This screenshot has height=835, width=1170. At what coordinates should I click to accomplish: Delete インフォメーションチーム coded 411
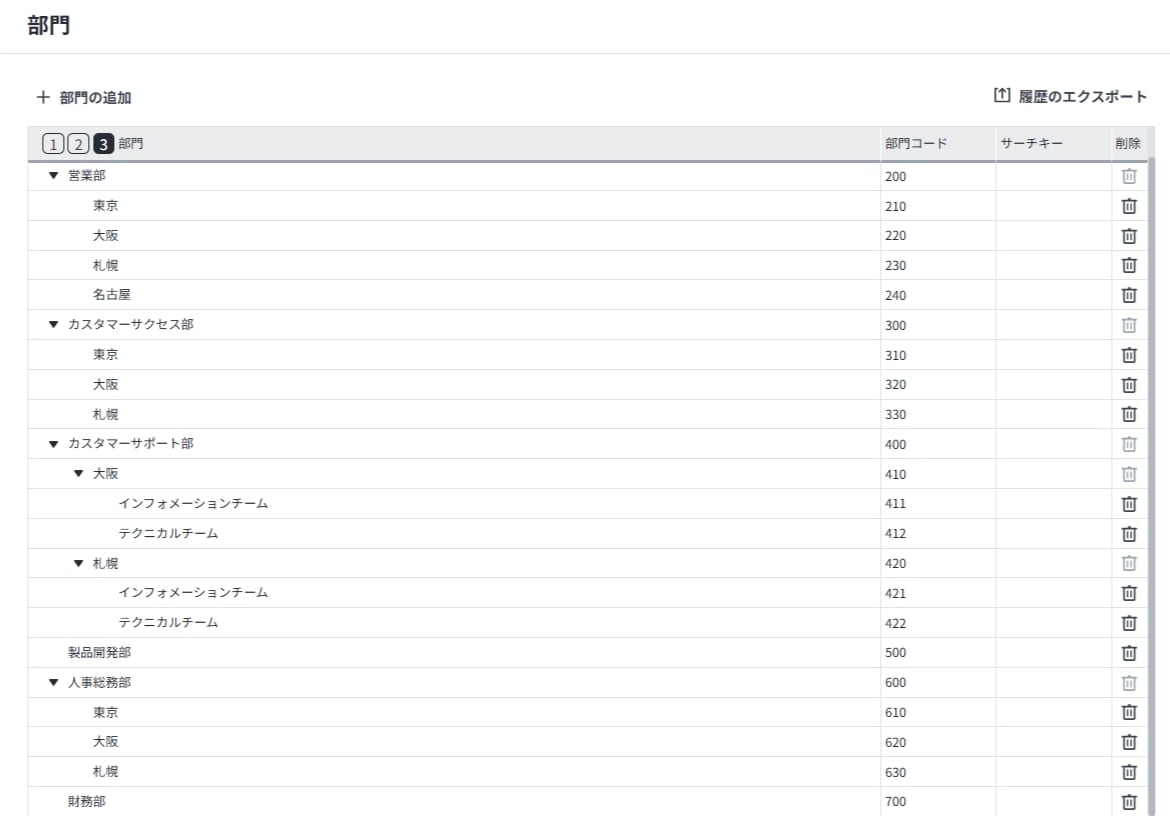[x=1129, y=504]
